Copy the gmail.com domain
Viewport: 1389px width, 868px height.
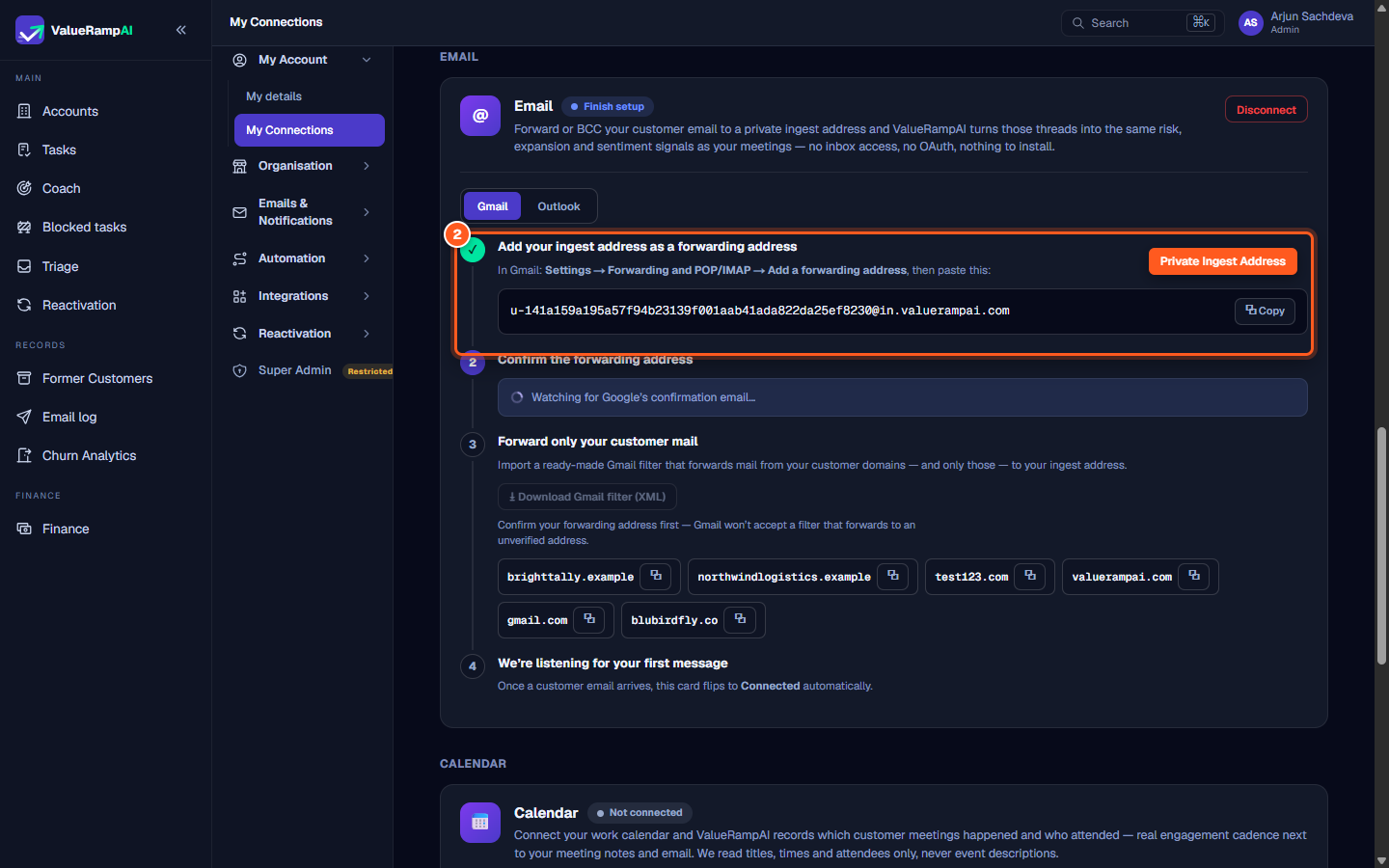tap(589, 620)
